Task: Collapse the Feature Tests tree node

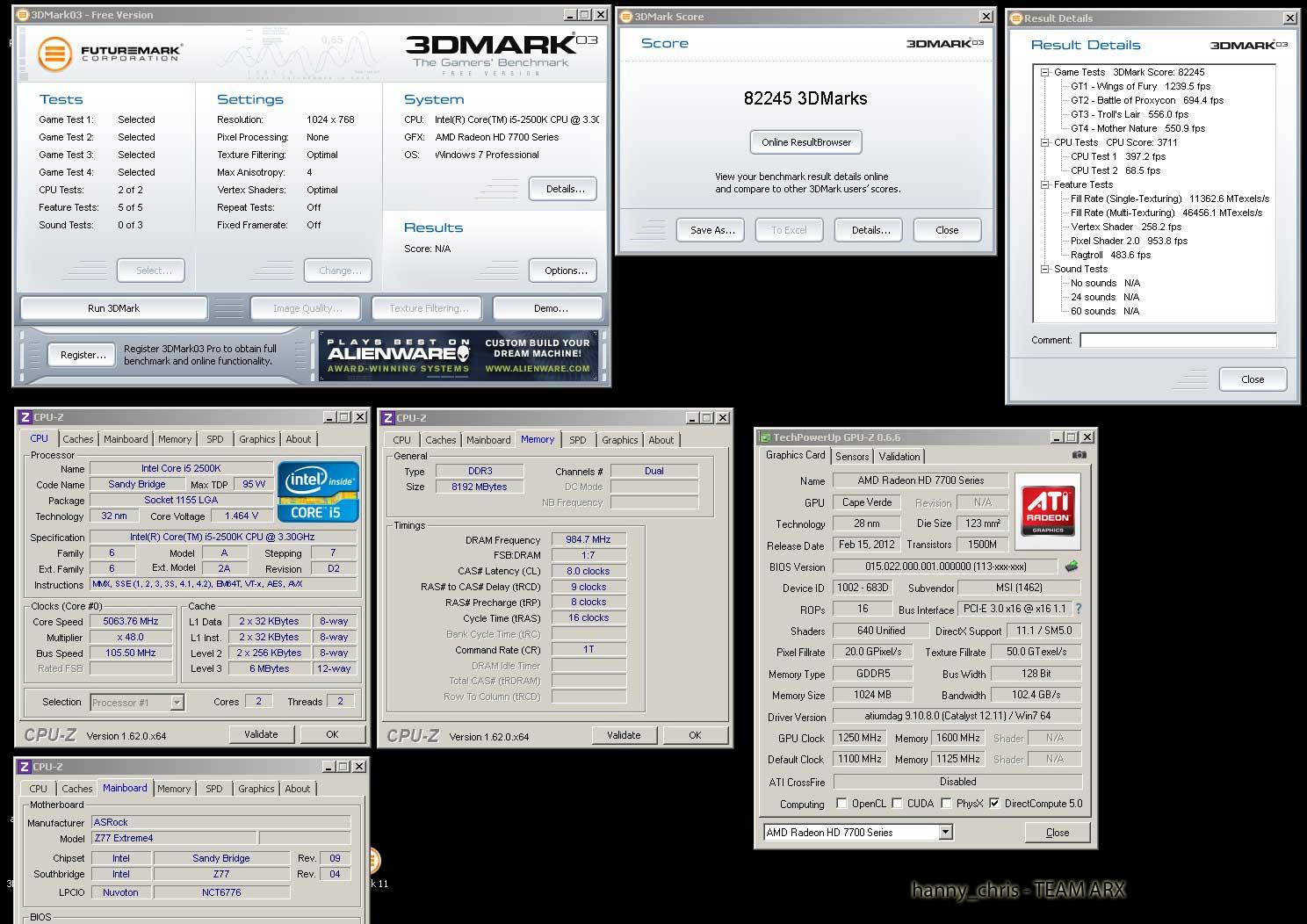Action: 1044,184
